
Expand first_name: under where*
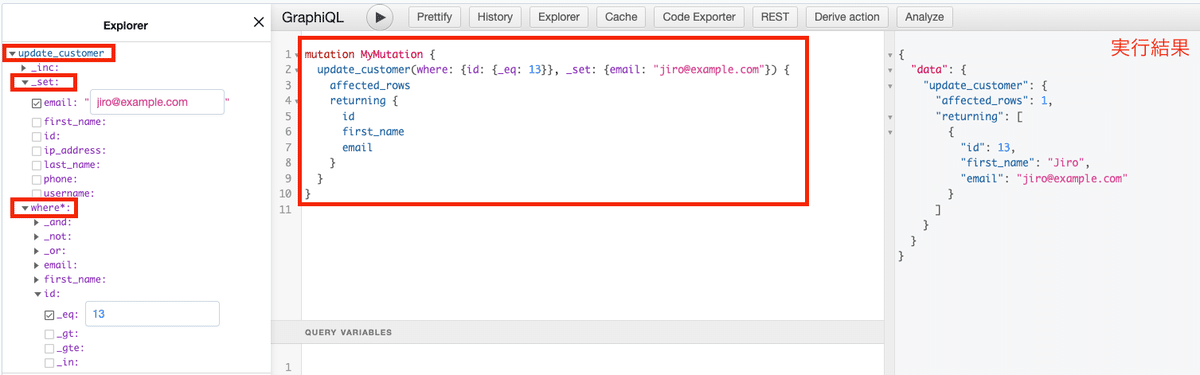(x=36, y=280)
